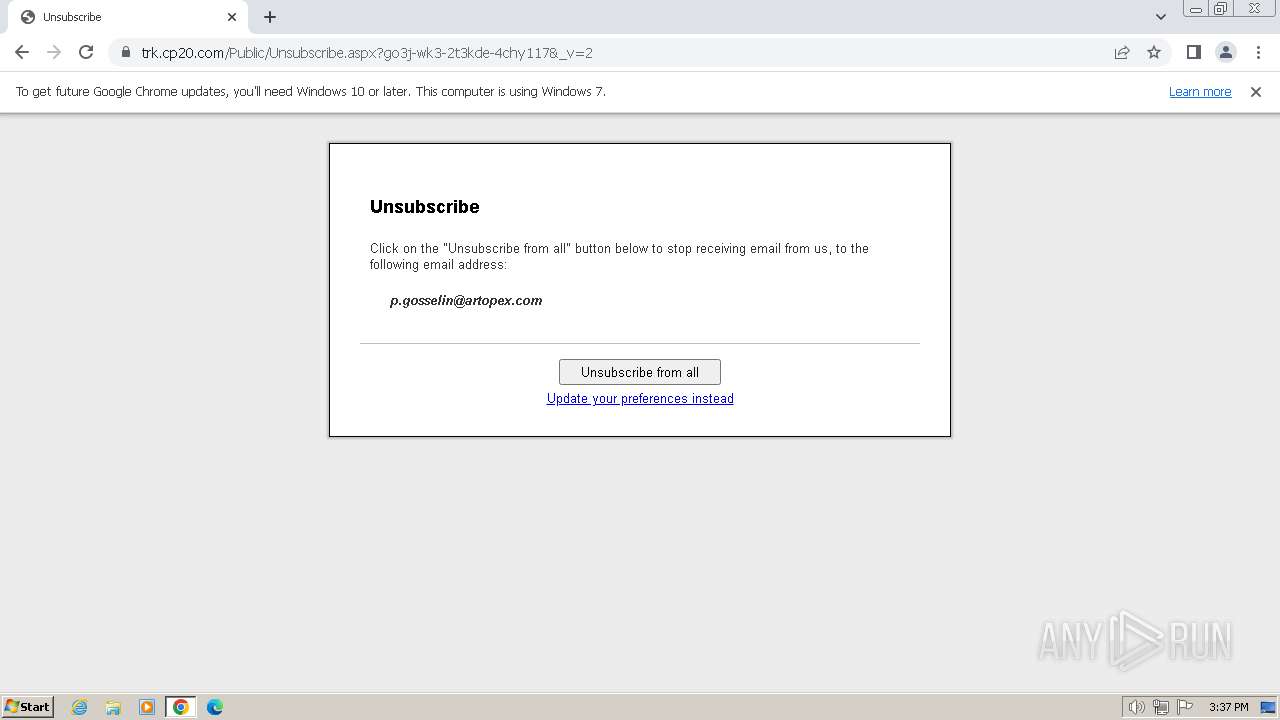Toggle the Chrome side panel
The image size is (1280, 720).
click(1193, 52)
